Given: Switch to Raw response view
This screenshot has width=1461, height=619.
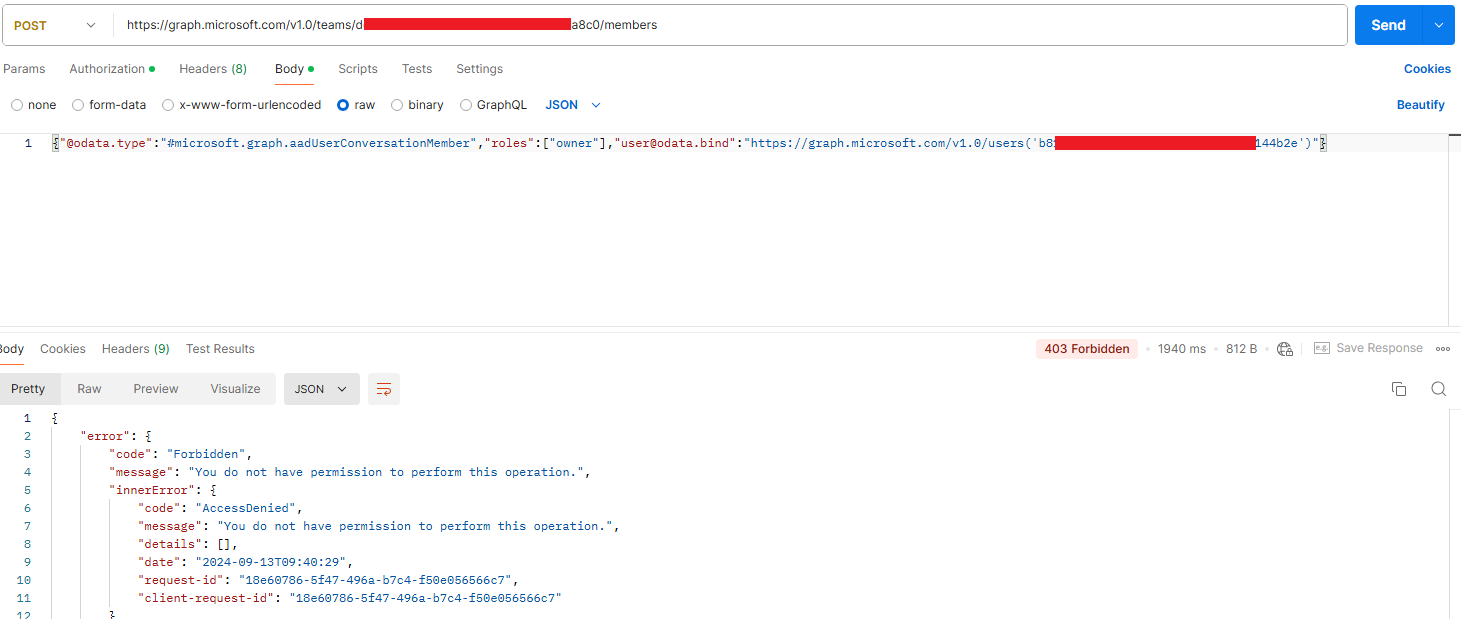Looking at the screenshot, I should [x=89, y=389].
